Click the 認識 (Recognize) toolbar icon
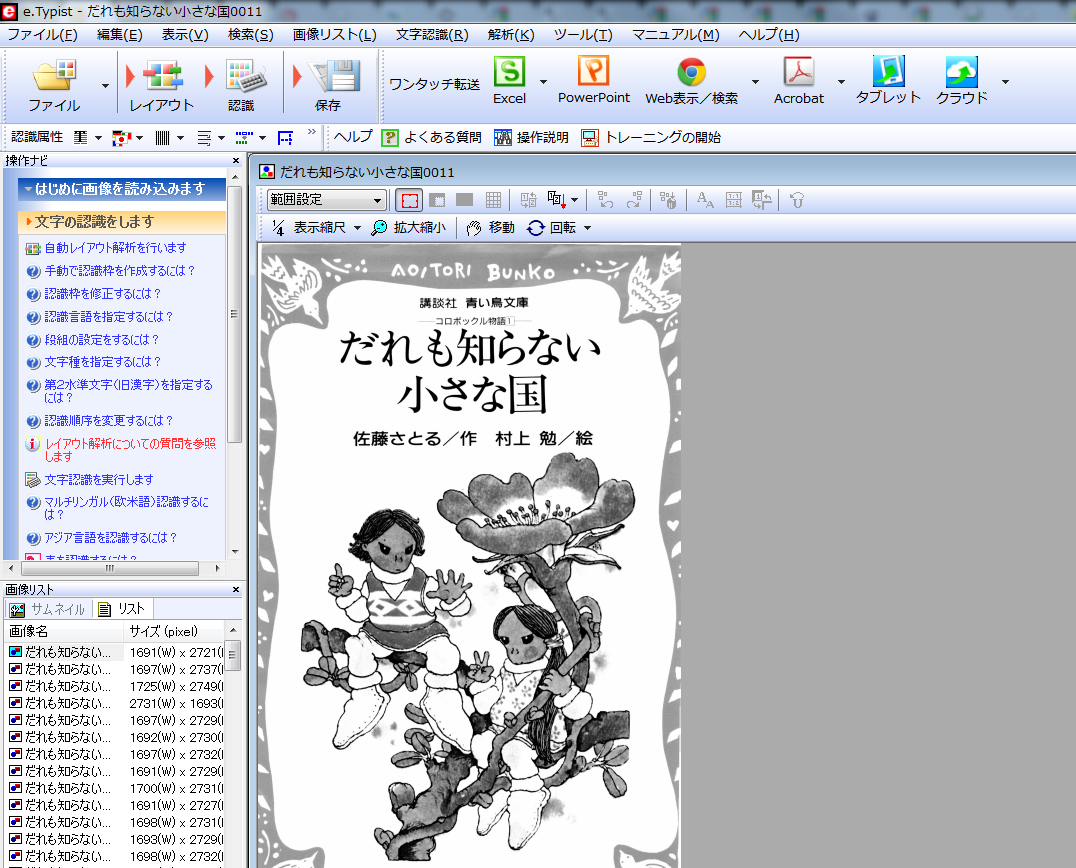 (x=240, y=78)
